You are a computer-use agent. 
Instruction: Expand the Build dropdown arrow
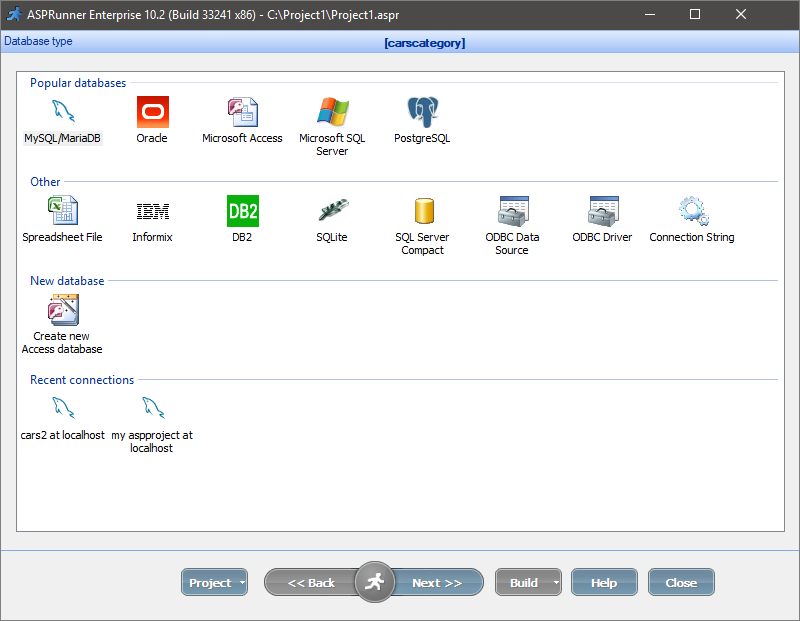[556, 582]
